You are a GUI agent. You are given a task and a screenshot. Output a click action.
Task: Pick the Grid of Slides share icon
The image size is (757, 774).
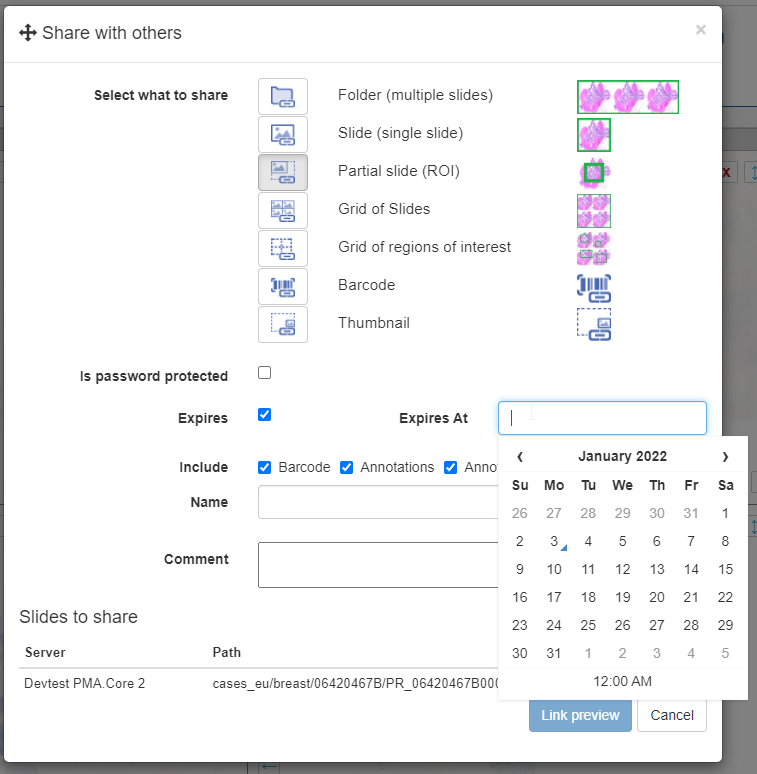(x=283, y=210)
